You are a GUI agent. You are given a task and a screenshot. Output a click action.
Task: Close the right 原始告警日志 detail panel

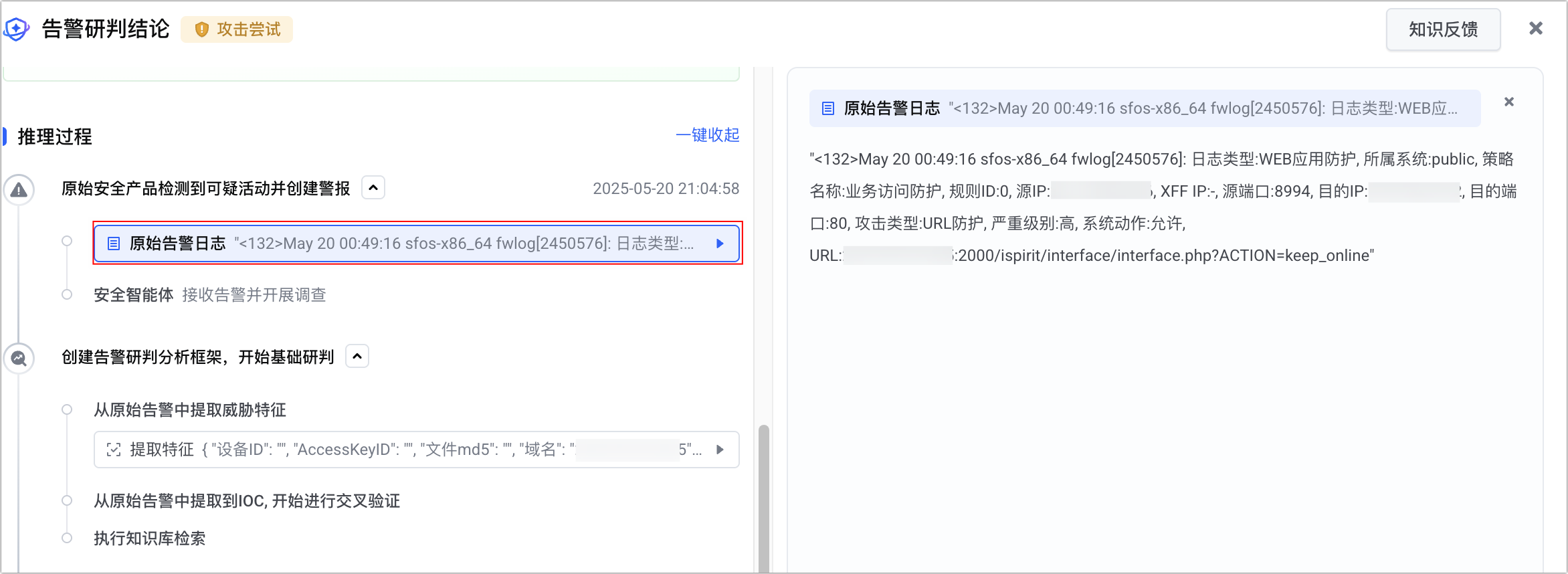click(x=1509, y=102)
